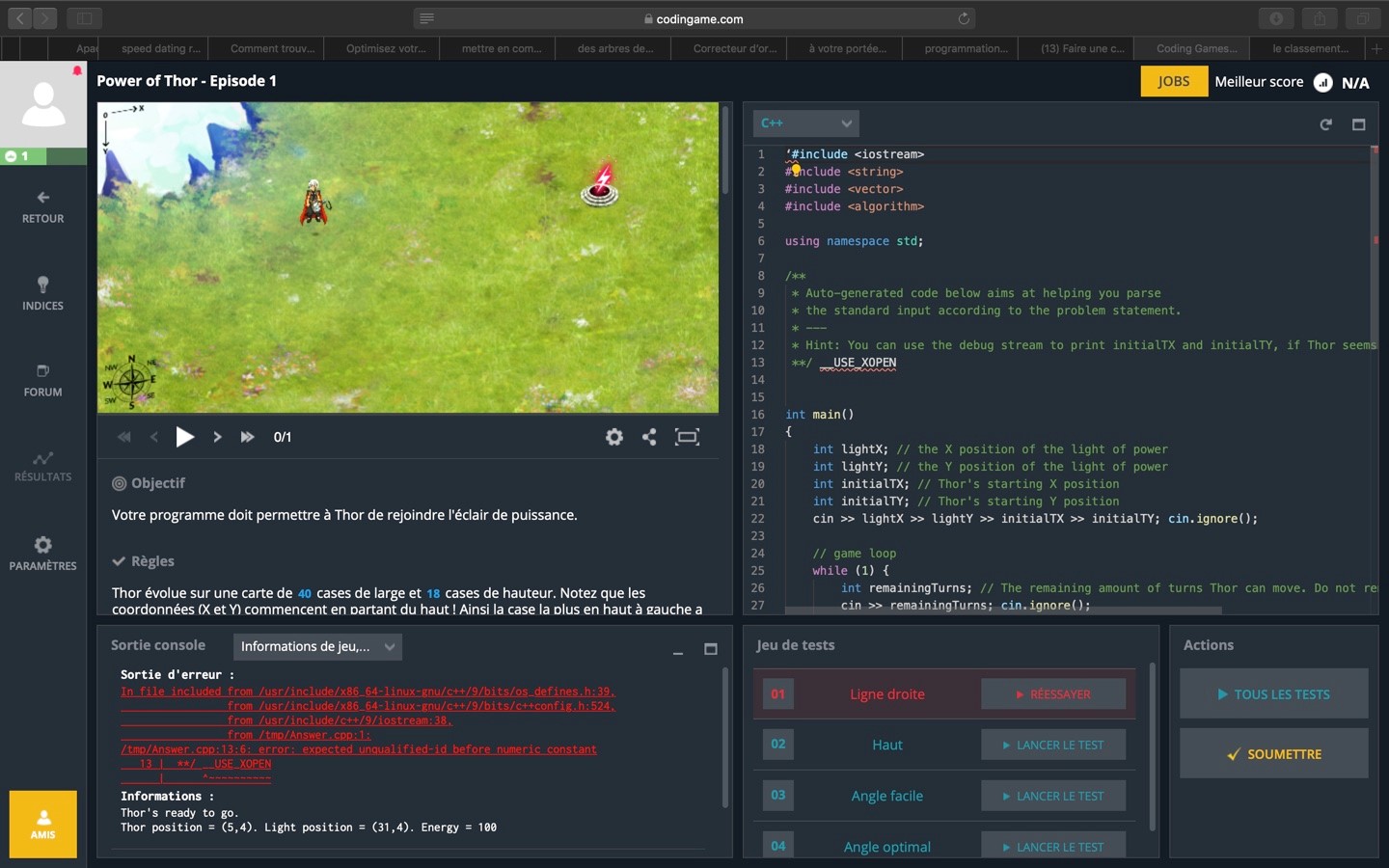
Task: Click the Objectif section heading
Action: click(x=149, y=483)
